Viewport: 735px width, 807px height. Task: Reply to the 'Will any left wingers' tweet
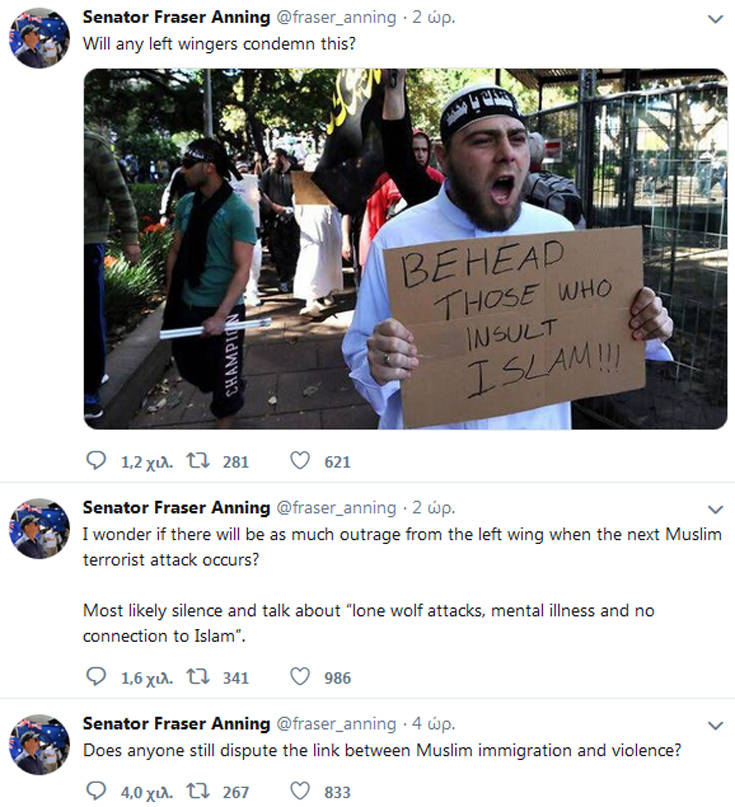coord(97,461)
